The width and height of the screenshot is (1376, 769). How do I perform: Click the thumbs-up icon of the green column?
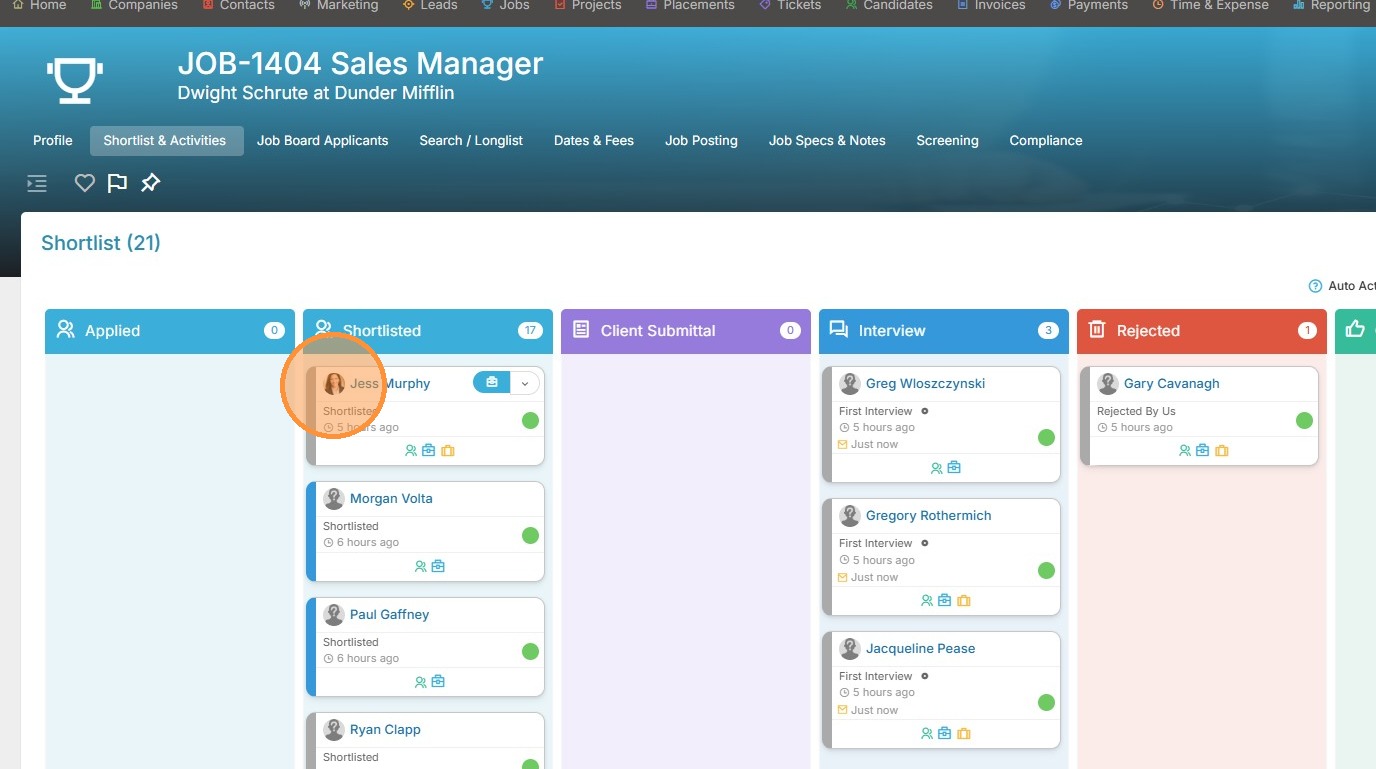1355,329
